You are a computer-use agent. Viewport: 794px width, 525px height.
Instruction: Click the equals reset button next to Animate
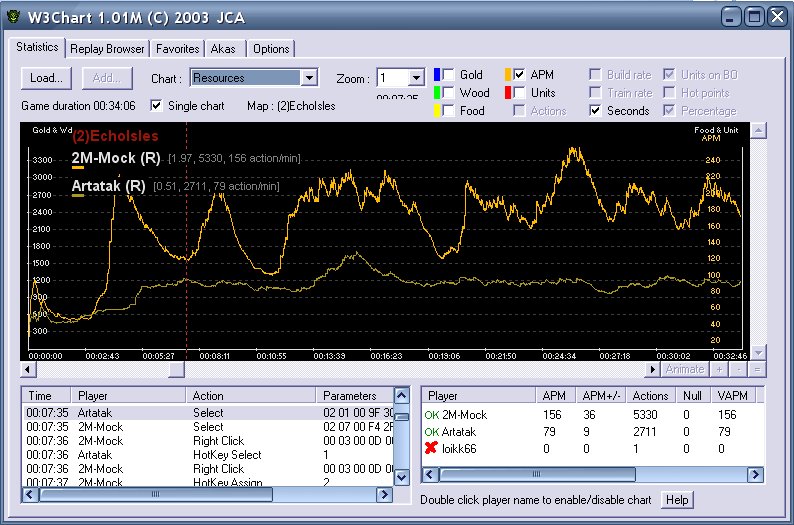click(x=758, y=370)
